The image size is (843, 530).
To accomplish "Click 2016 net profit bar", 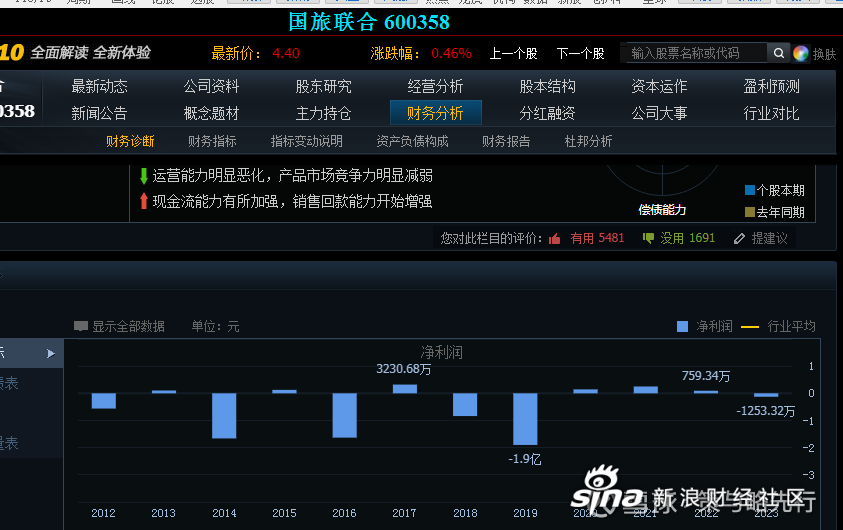I will 345,415.
